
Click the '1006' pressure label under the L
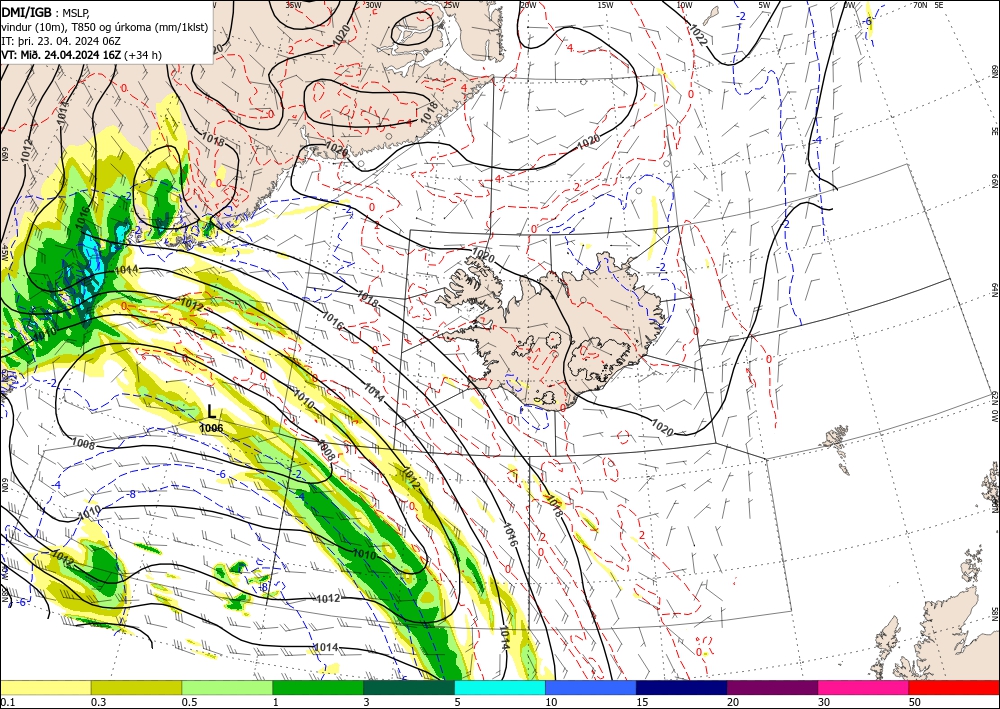(x=212, y=428)
